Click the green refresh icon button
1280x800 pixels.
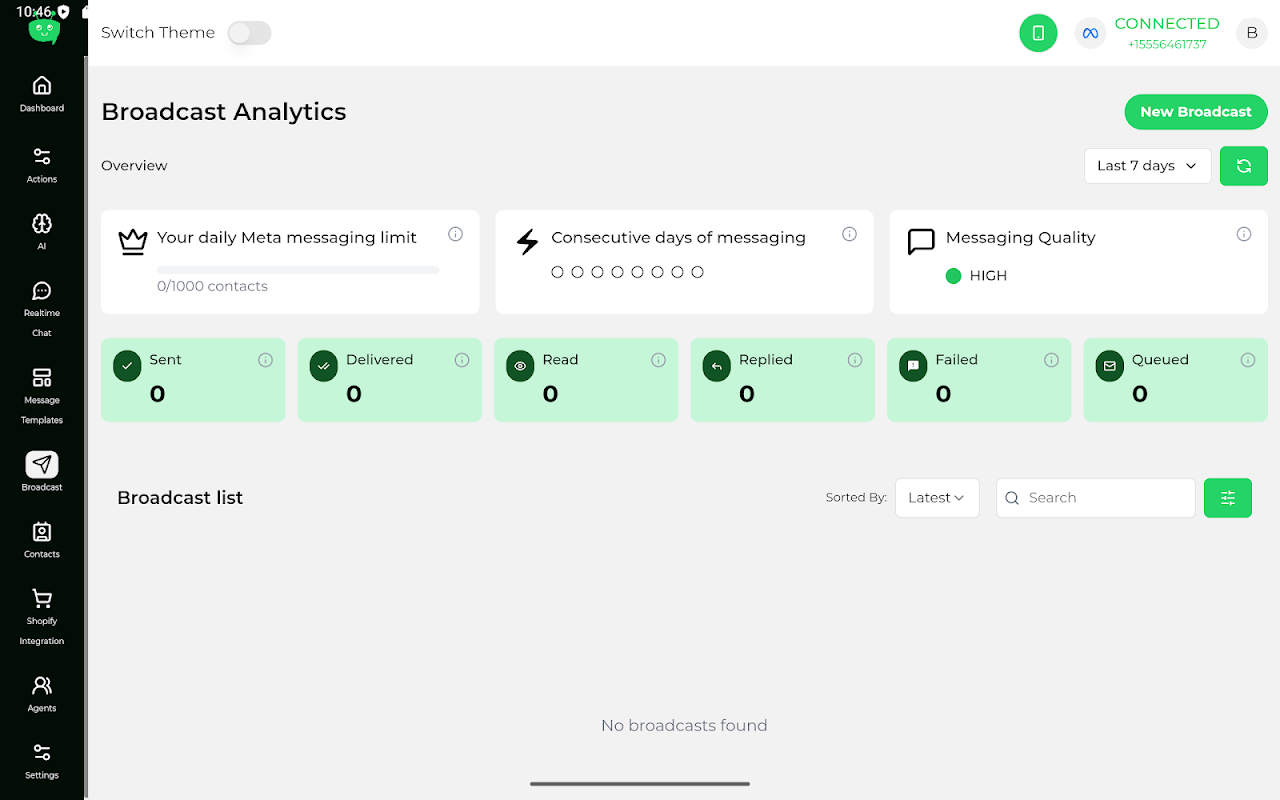tap(1244, 166)
